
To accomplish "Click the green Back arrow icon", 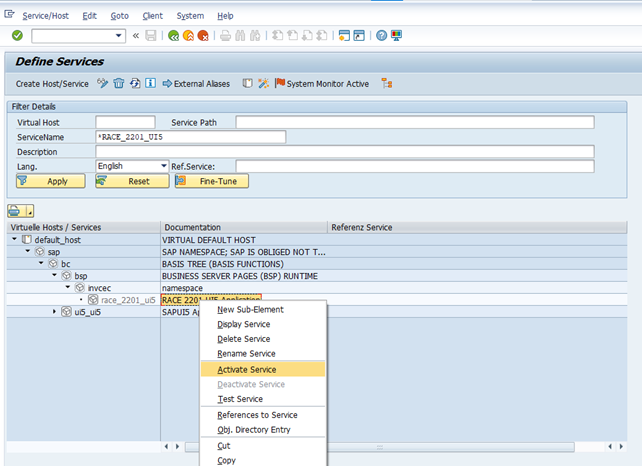I will coord(174,36).
